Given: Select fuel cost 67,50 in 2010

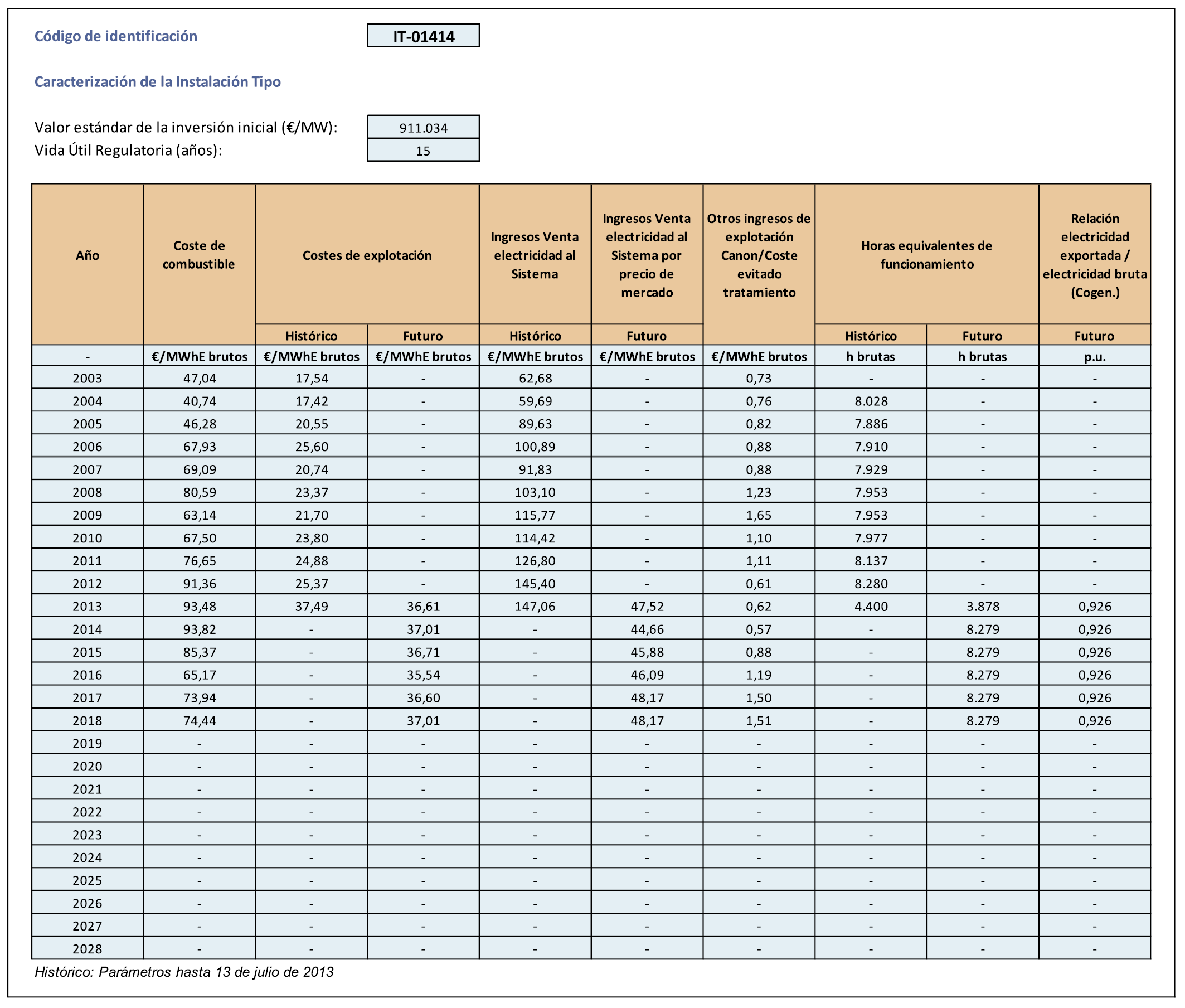Looking at the screenshot, I should (200, 538).
